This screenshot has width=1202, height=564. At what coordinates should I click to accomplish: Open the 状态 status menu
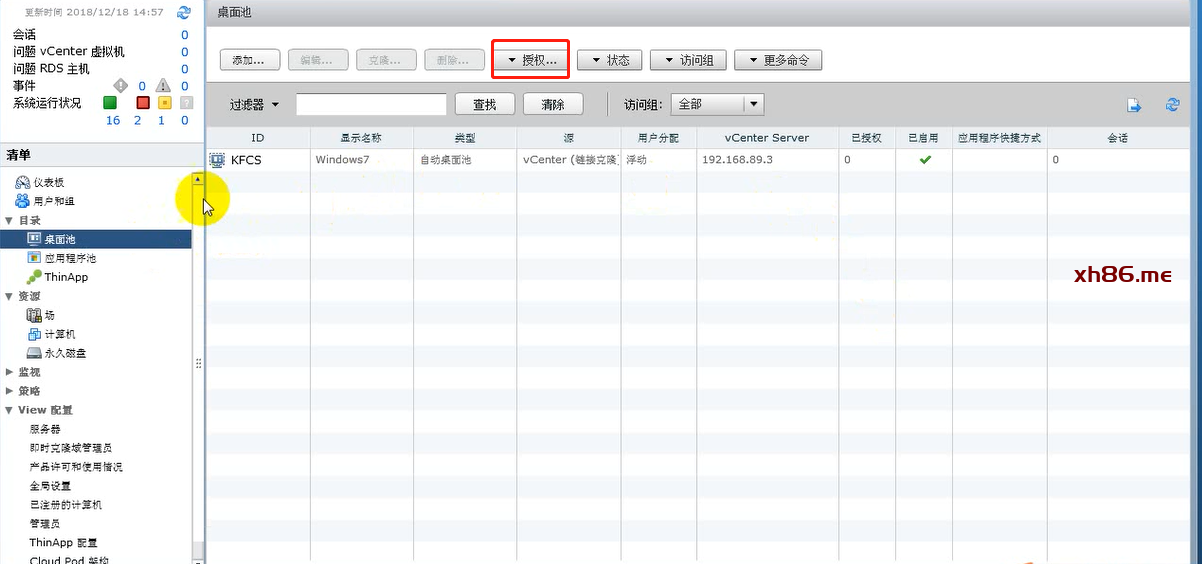point(609,60)
